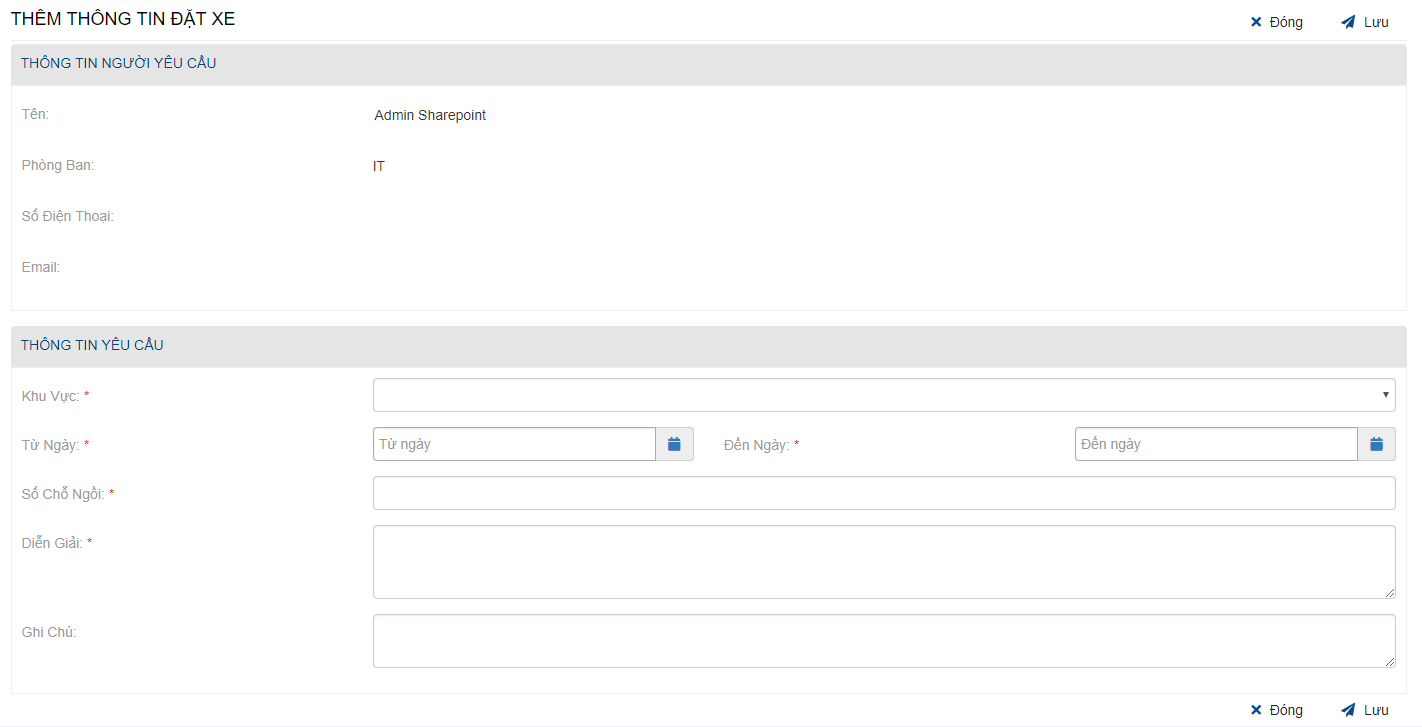Click into the Số Chỗ Ngồi field

[x=884, y=493]
